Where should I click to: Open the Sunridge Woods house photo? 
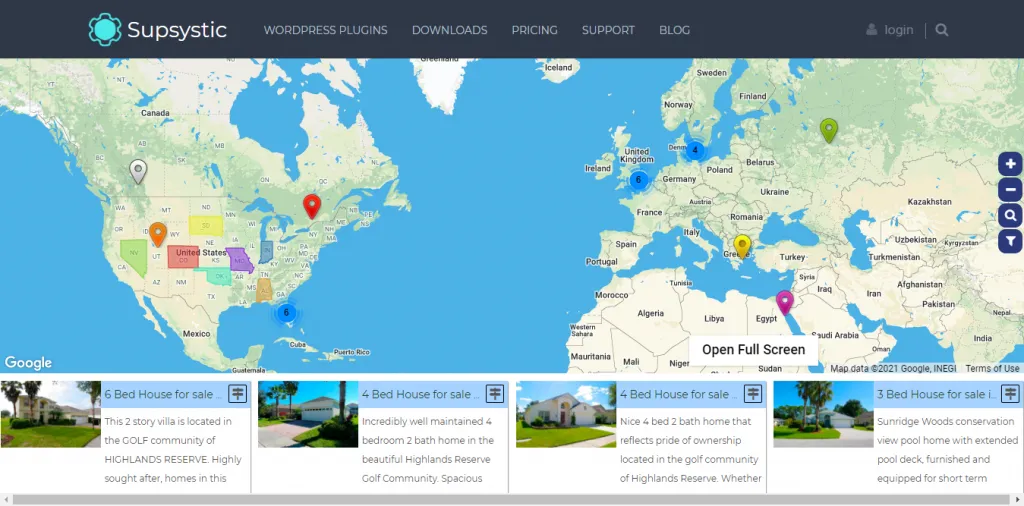(x=824, y=414)
